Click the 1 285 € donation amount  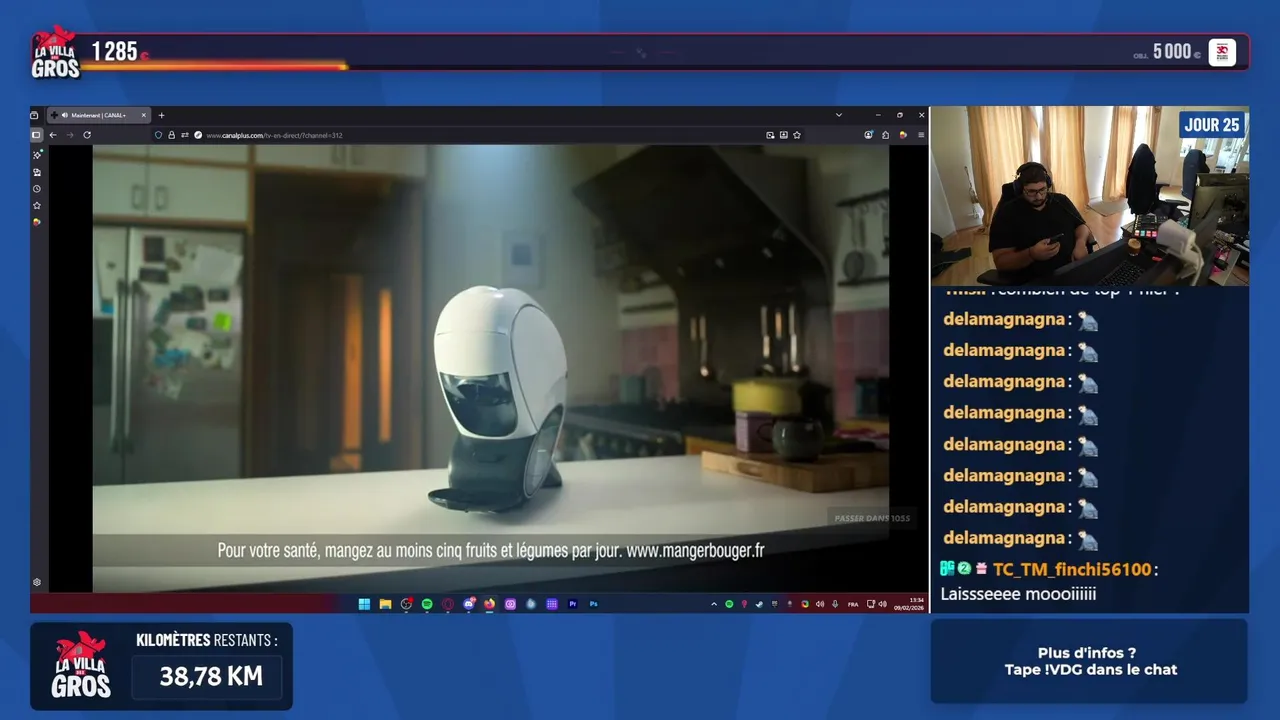(x=120, y=51)
